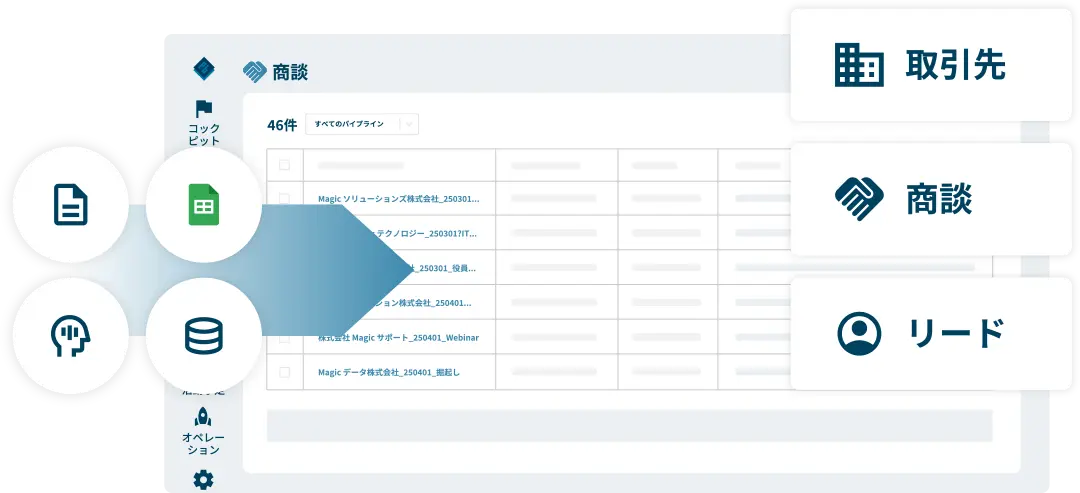Toggle the select-all checkbox in table header
The width and height of the screenshot is (1080, 493).
pos(285,165)
